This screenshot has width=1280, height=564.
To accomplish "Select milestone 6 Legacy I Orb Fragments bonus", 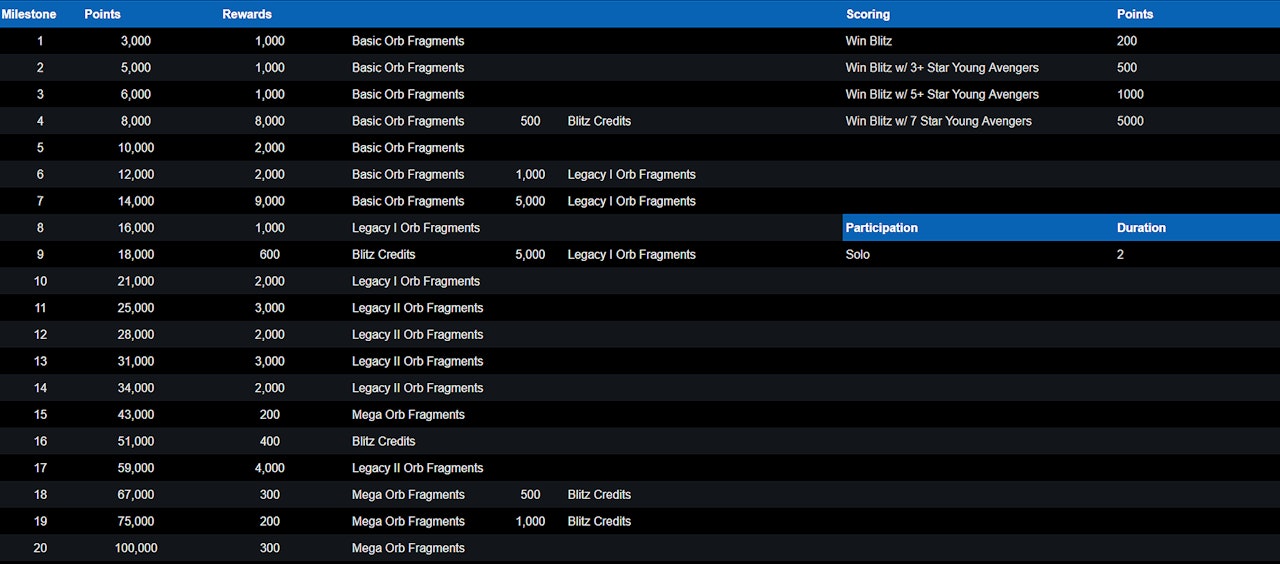I will [x=631, y=175].
